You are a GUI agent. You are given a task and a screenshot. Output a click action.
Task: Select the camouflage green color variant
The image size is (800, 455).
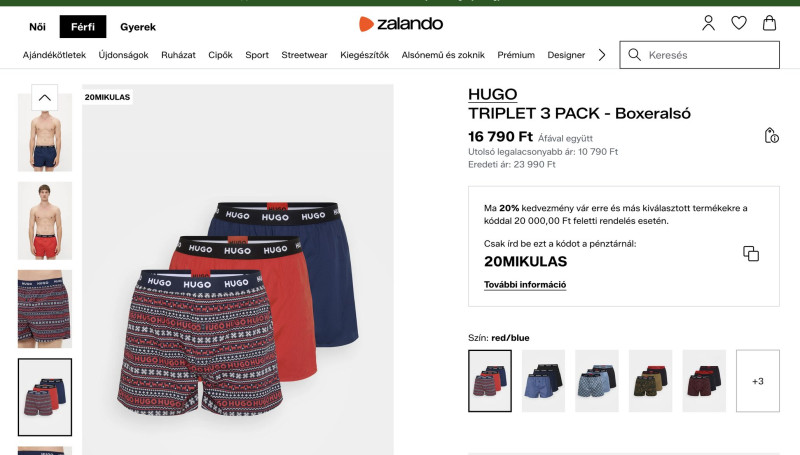pos(651,381)
